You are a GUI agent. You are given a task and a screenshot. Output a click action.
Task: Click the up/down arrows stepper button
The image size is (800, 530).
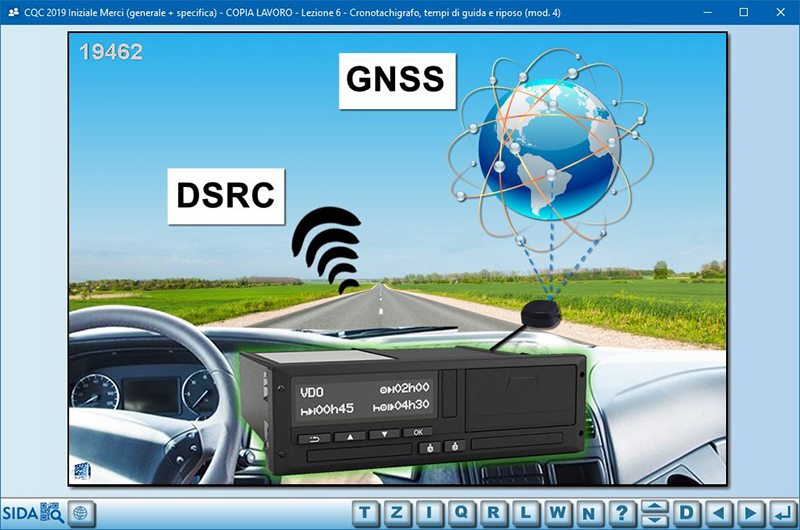654,513
